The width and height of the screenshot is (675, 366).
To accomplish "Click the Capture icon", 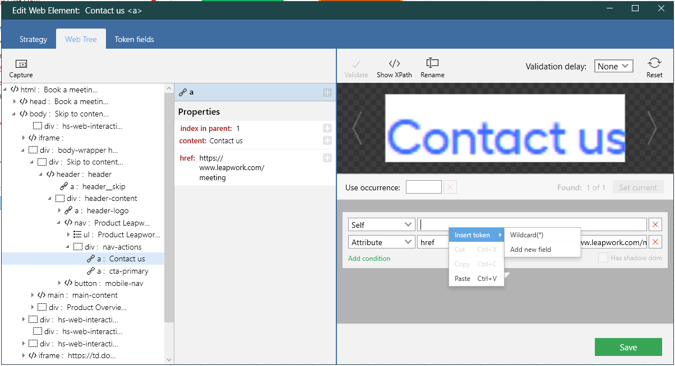I will tap(21, 64).
